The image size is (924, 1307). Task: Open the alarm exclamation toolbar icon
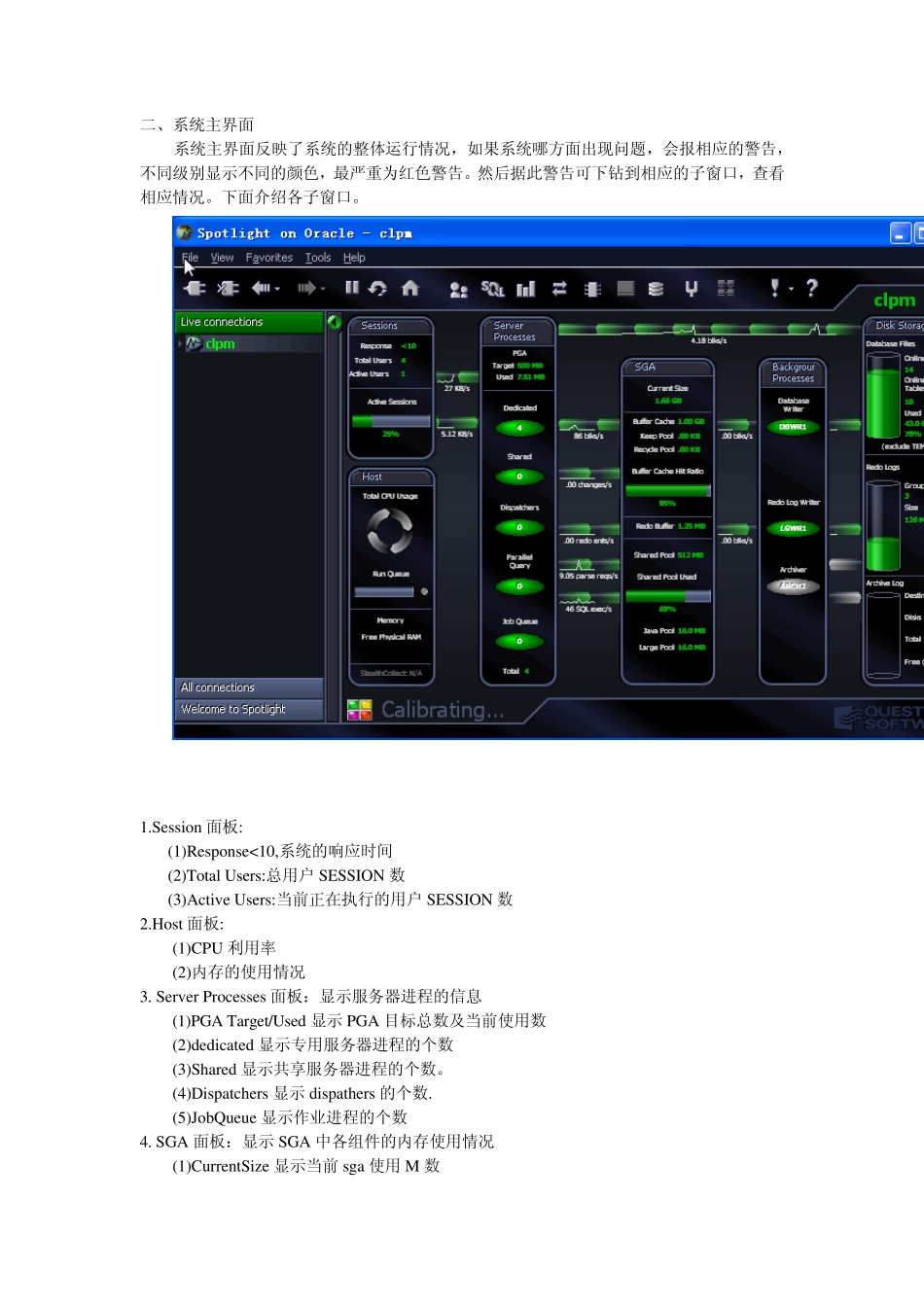click(x=775, y=288)
